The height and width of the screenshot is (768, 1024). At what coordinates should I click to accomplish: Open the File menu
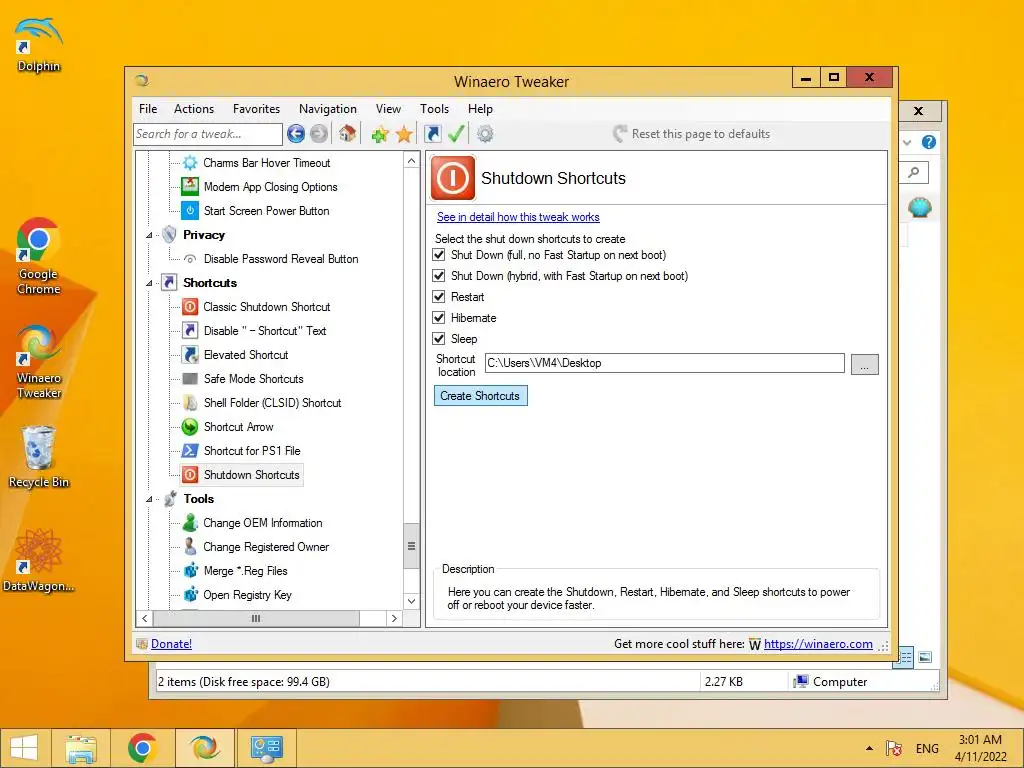tap(148, 109)
